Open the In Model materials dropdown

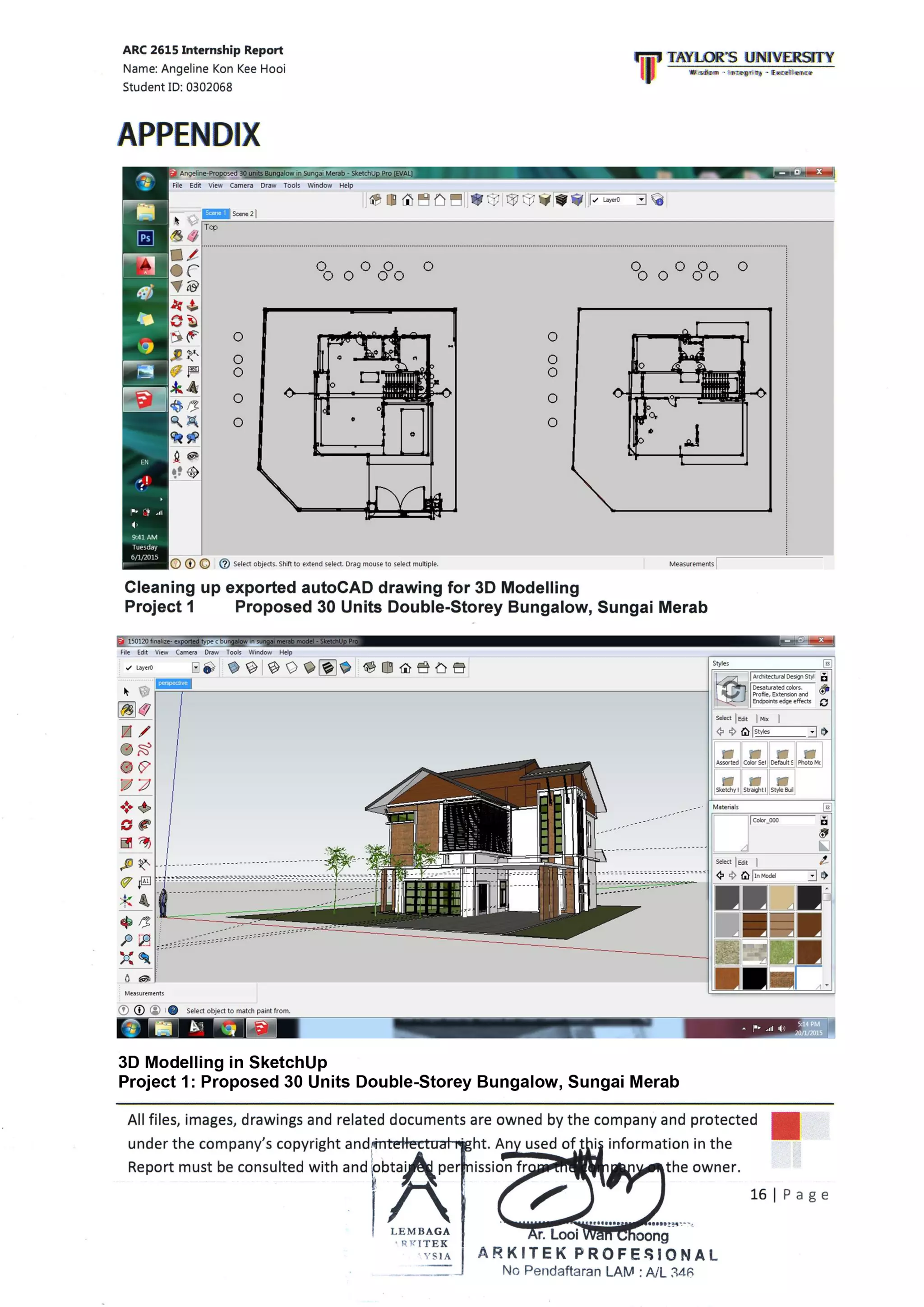[812, 876]
